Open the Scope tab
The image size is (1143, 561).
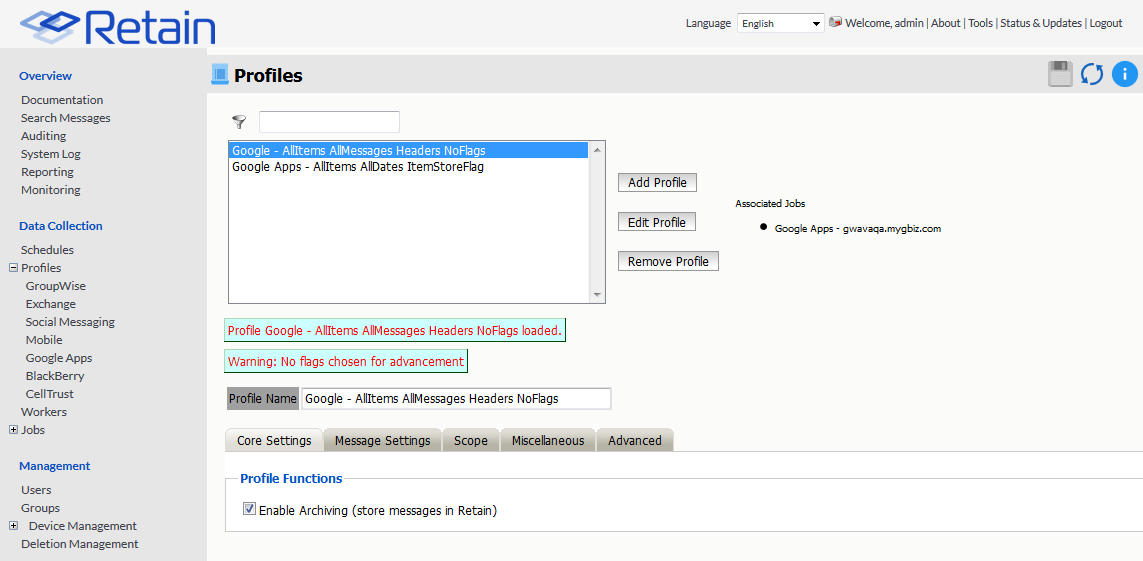click(x=470, y=440)
